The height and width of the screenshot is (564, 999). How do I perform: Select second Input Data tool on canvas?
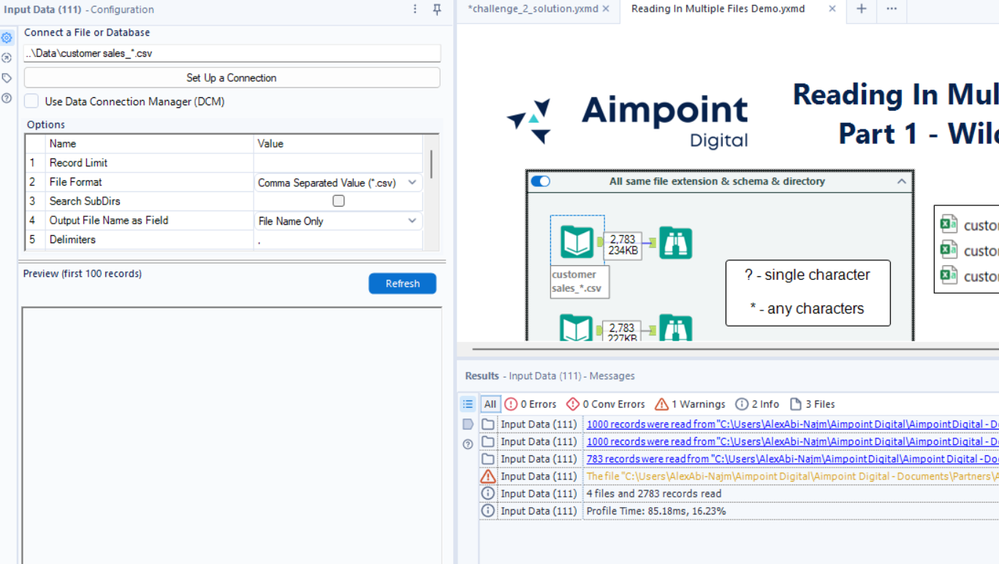point(577,328)
